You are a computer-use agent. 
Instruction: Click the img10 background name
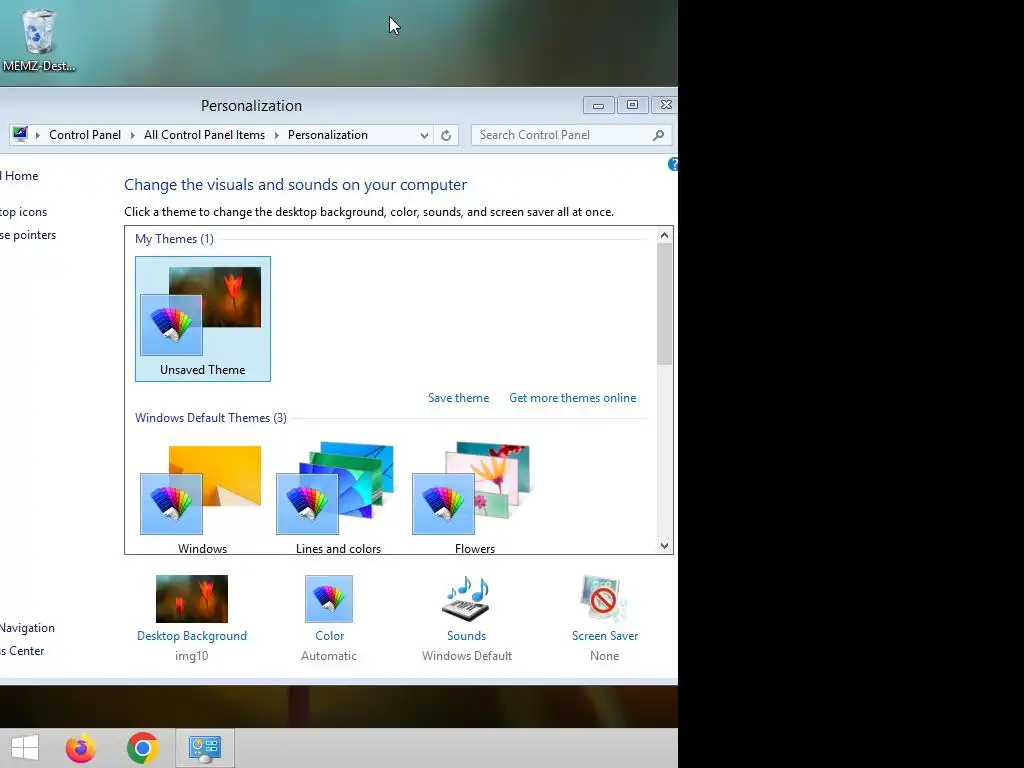[x=191, y=656]
